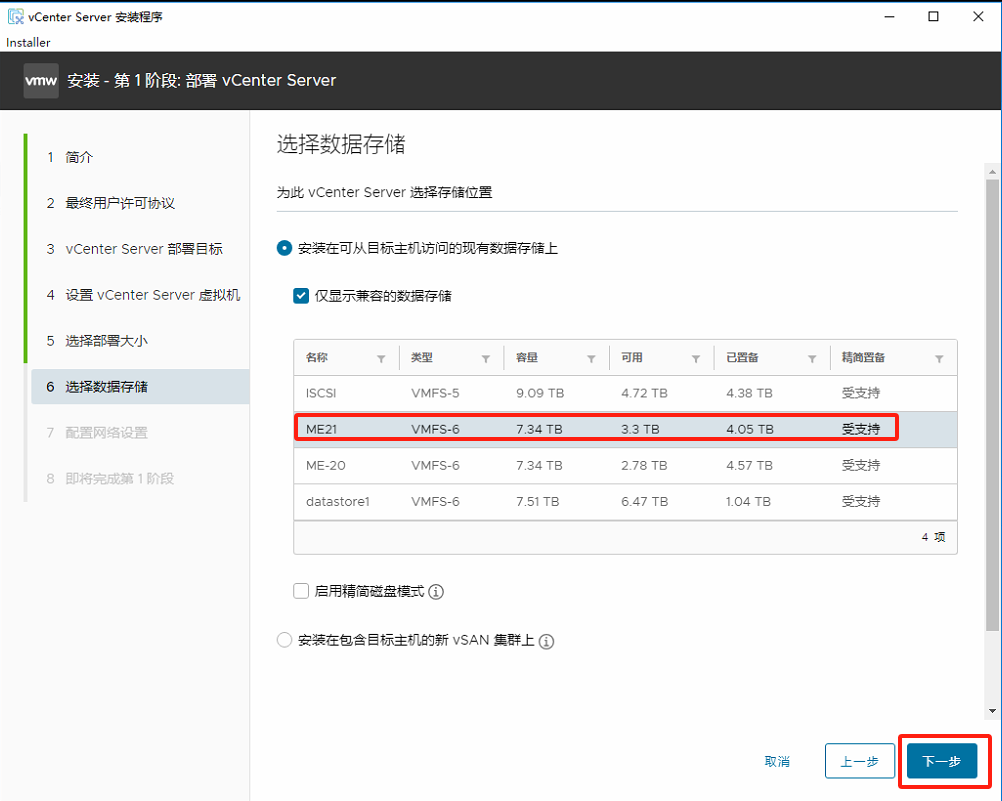
Task: Click the 取消 button
Action: (x=777, y=761)
